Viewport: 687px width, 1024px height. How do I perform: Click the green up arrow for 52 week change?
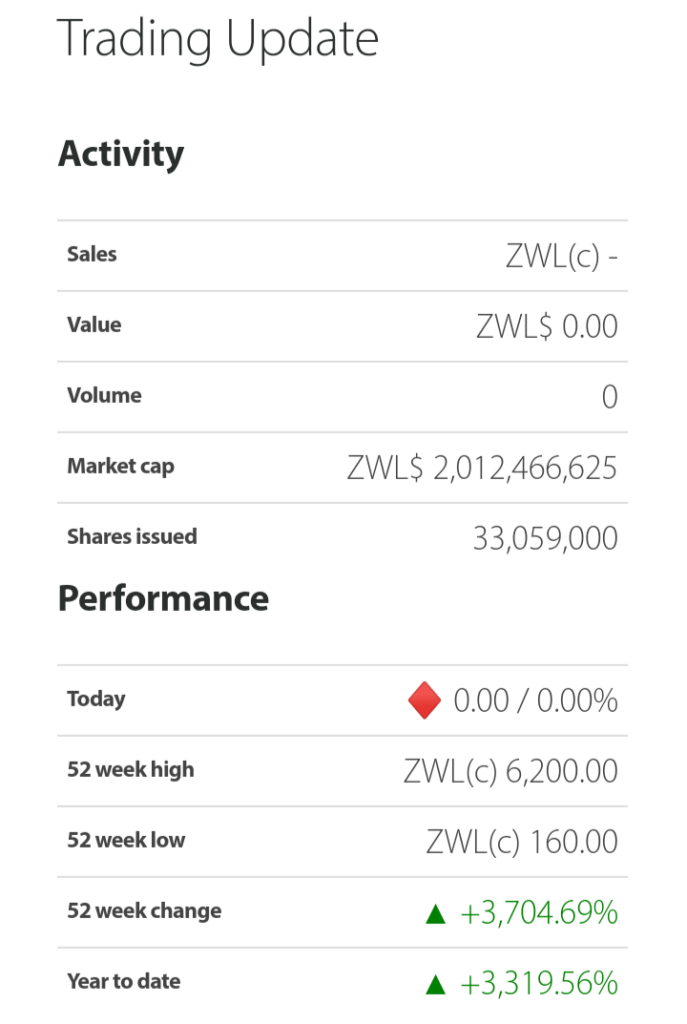click(x=436, y=914)
